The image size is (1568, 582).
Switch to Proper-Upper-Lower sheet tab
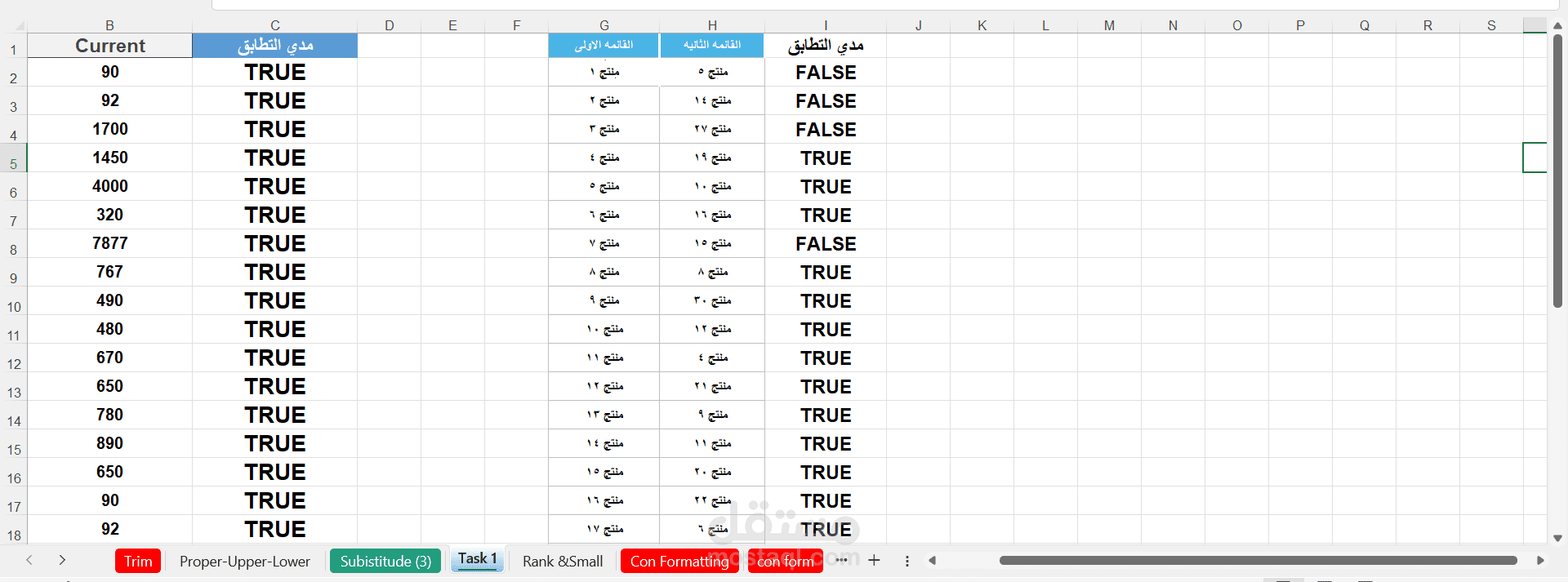(x=245, y=561)
